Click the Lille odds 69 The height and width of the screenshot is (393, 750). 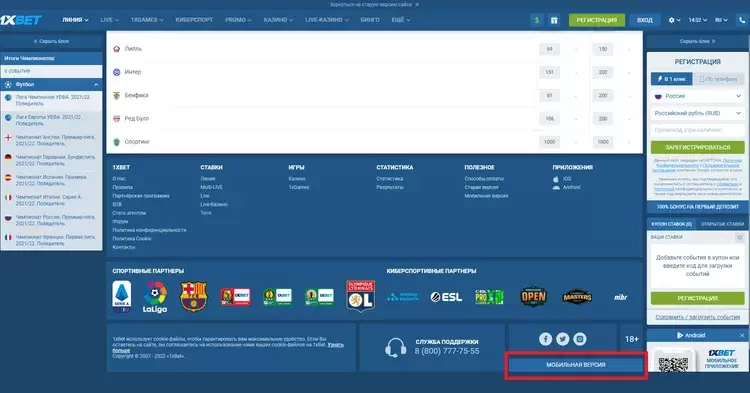coord(549,49)
